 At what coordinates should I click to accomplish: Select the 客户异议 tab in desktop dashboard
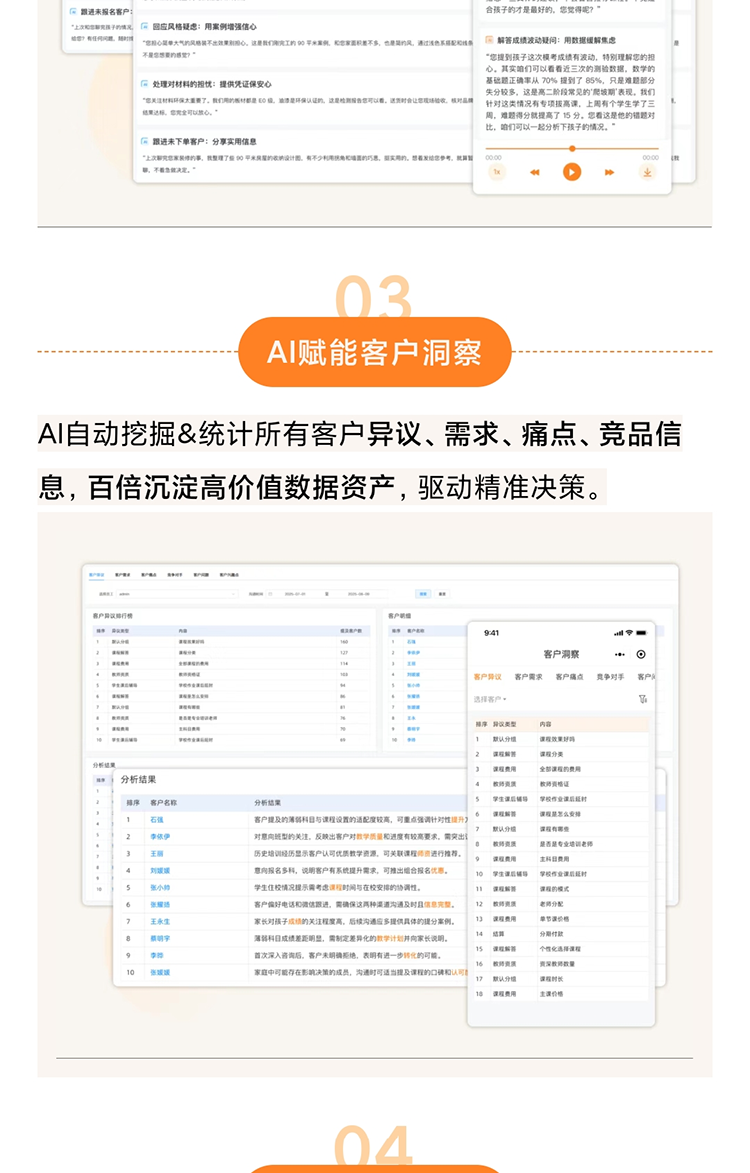click(96, 575)
